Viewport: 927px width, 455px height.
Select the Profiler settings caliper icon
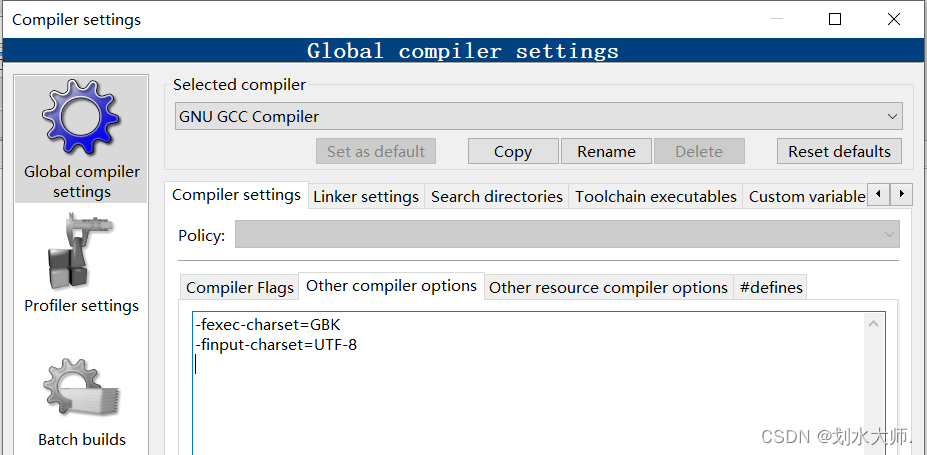pos(81,254)
